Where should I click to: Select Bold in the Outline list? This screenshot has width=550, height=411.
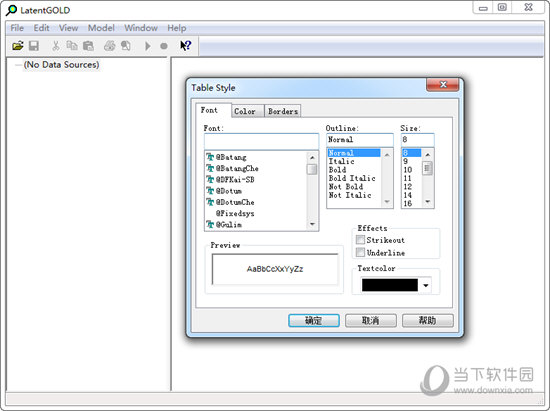337,170
